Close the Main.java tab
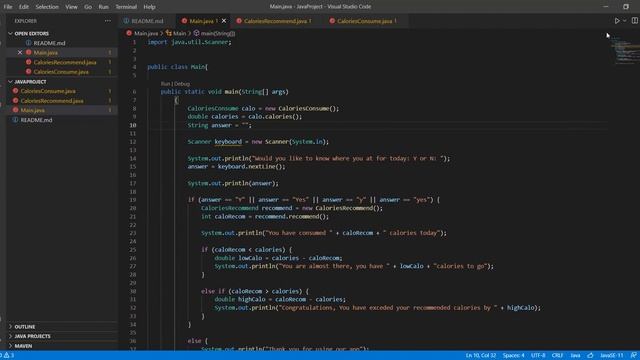The height and width of the screenshot is (360, 640). click(224, 21)
